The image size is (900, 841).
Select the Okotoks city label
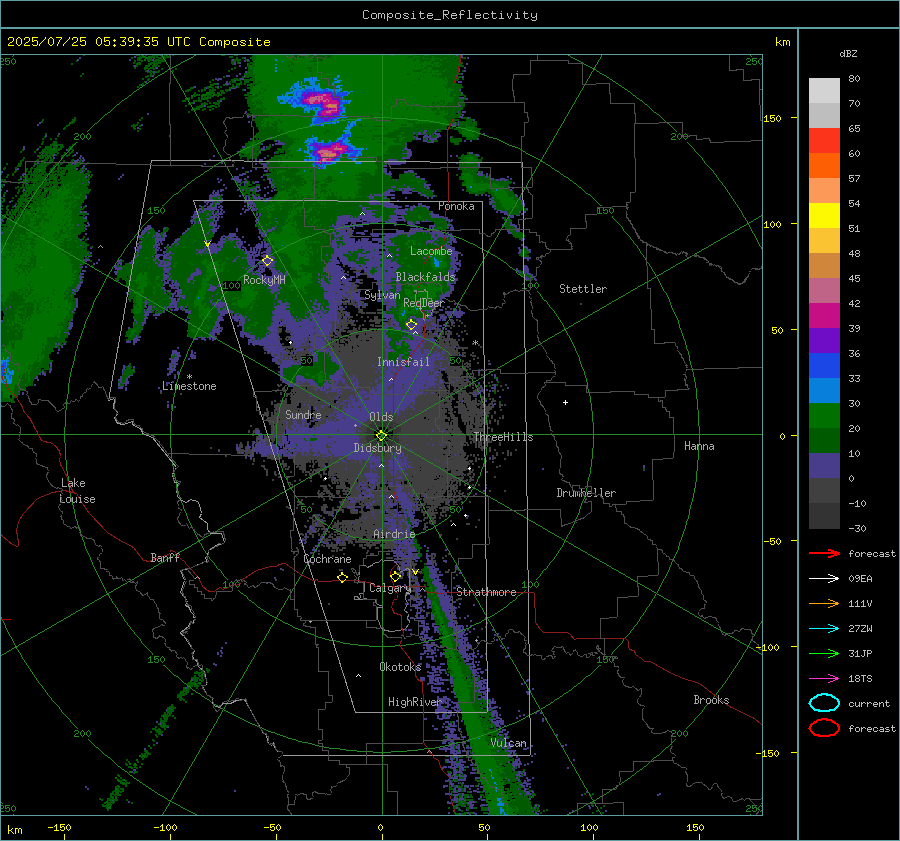coord(400,667)
